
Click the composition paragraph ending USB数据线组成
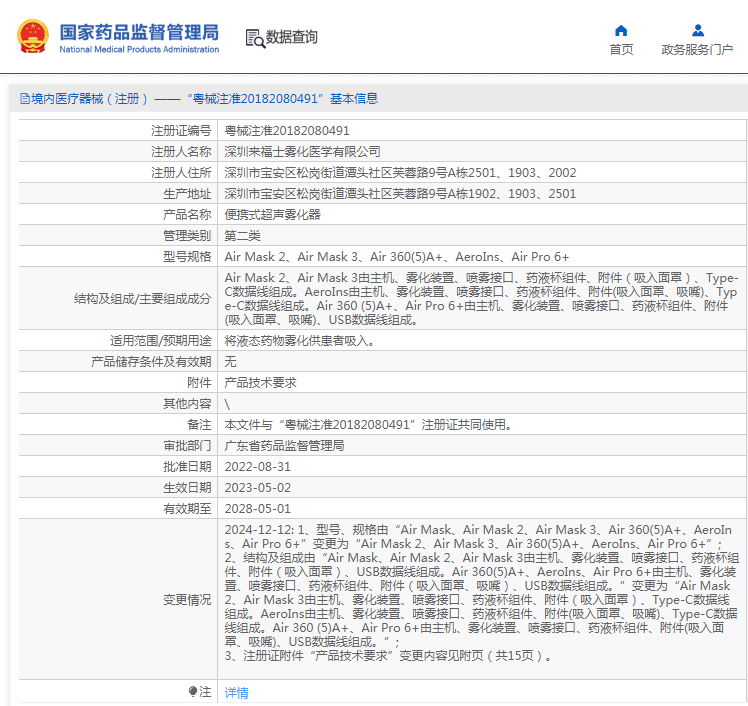481,299
